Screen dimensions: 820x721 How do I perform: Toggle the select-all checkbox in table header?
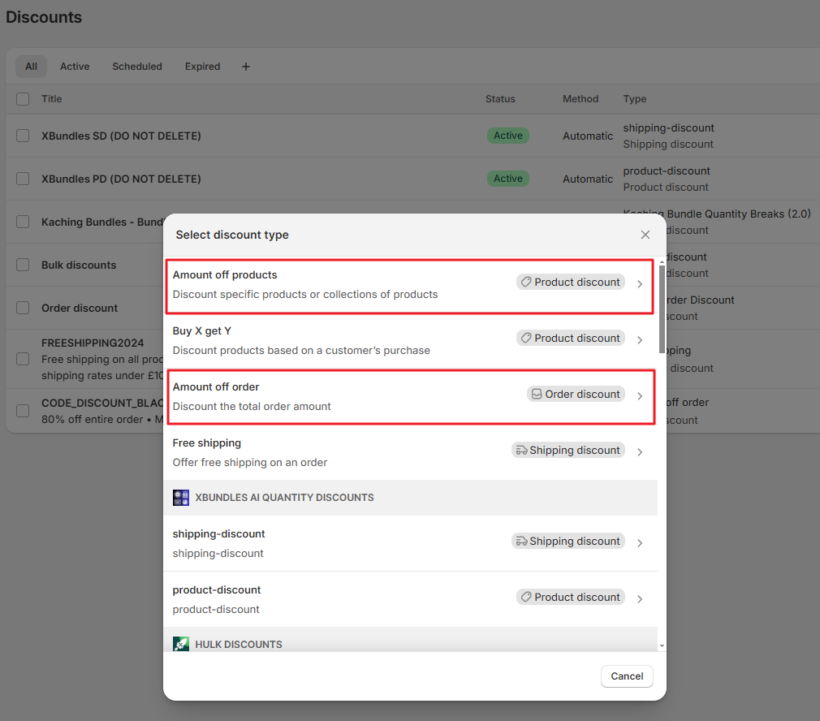click(x=23, y=99)
